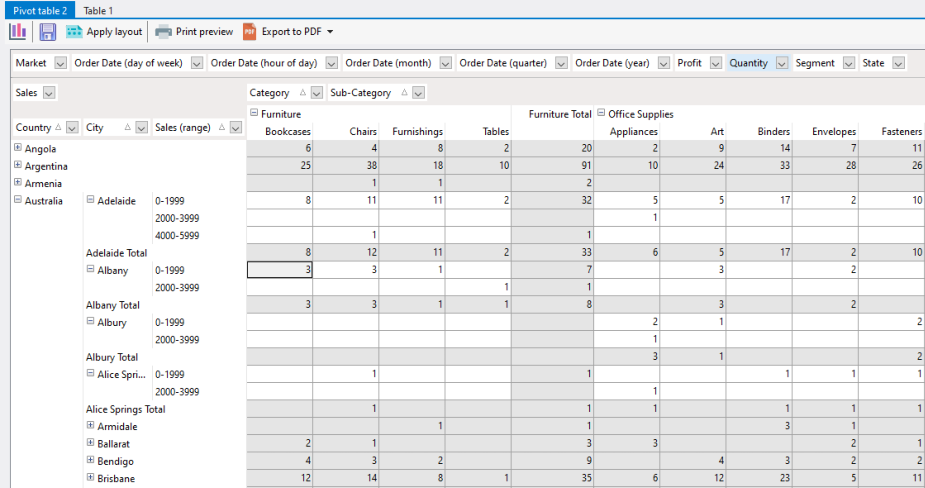
Task: Click the Apply layout icon
Action: click(74, 32)
